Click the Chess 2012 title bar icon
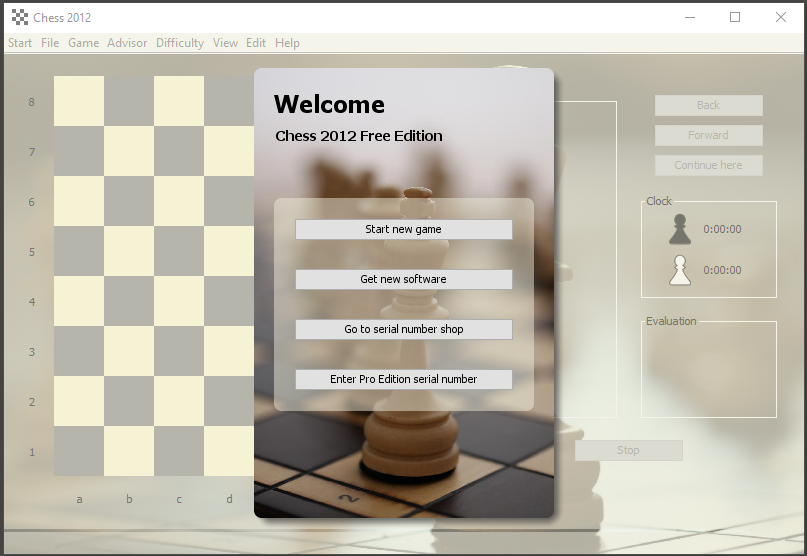Screen dimensions: 807x556 click(x=19, y=17)
